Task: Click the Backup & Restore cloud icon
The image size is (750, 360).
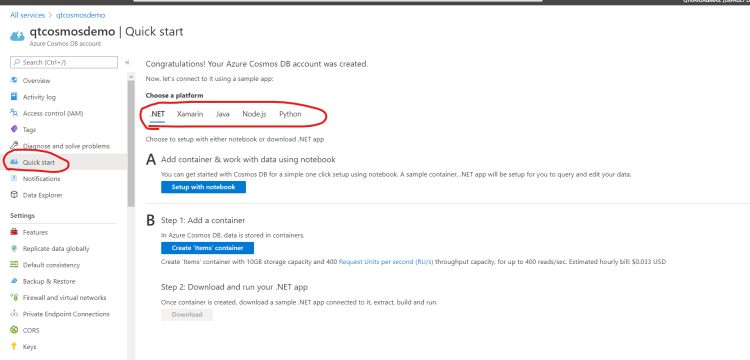Action: click(x=14, y=281)
